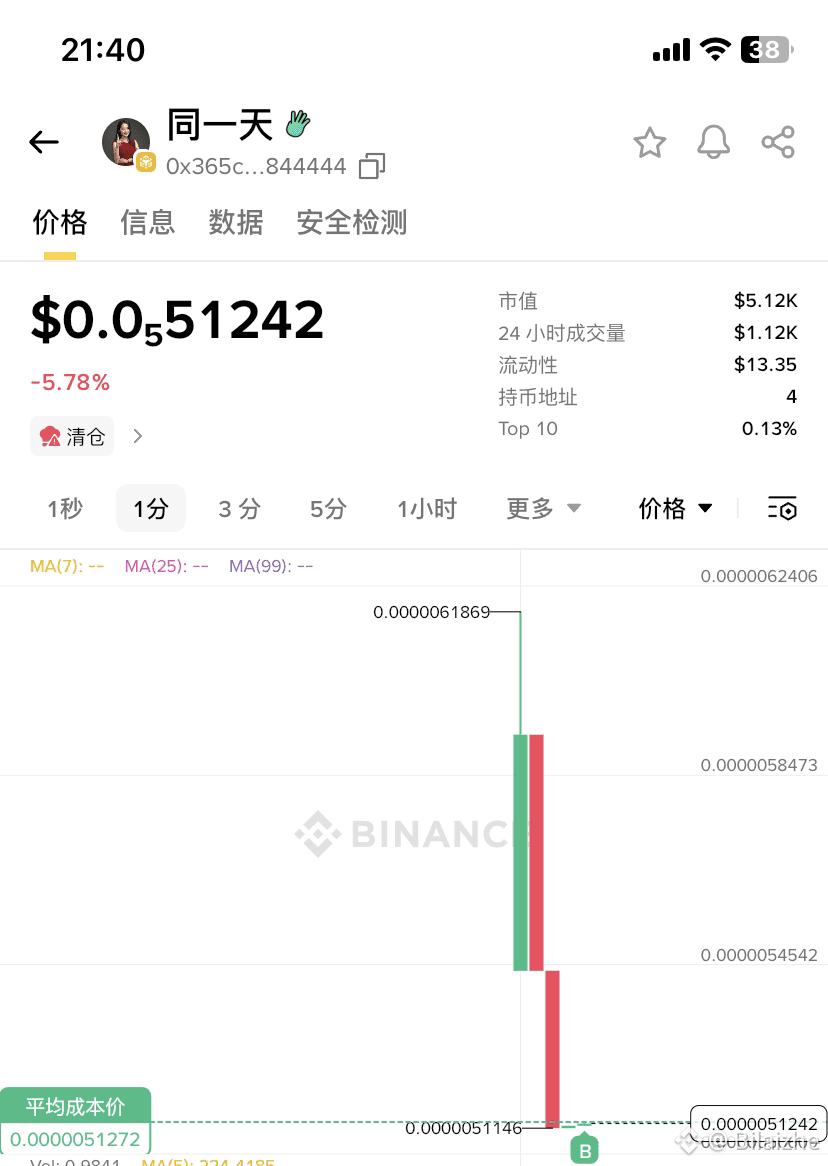This screenshot has height=1166, width=828.
Task: Switch to the 安全检测 tab
Action: (352, 222)
